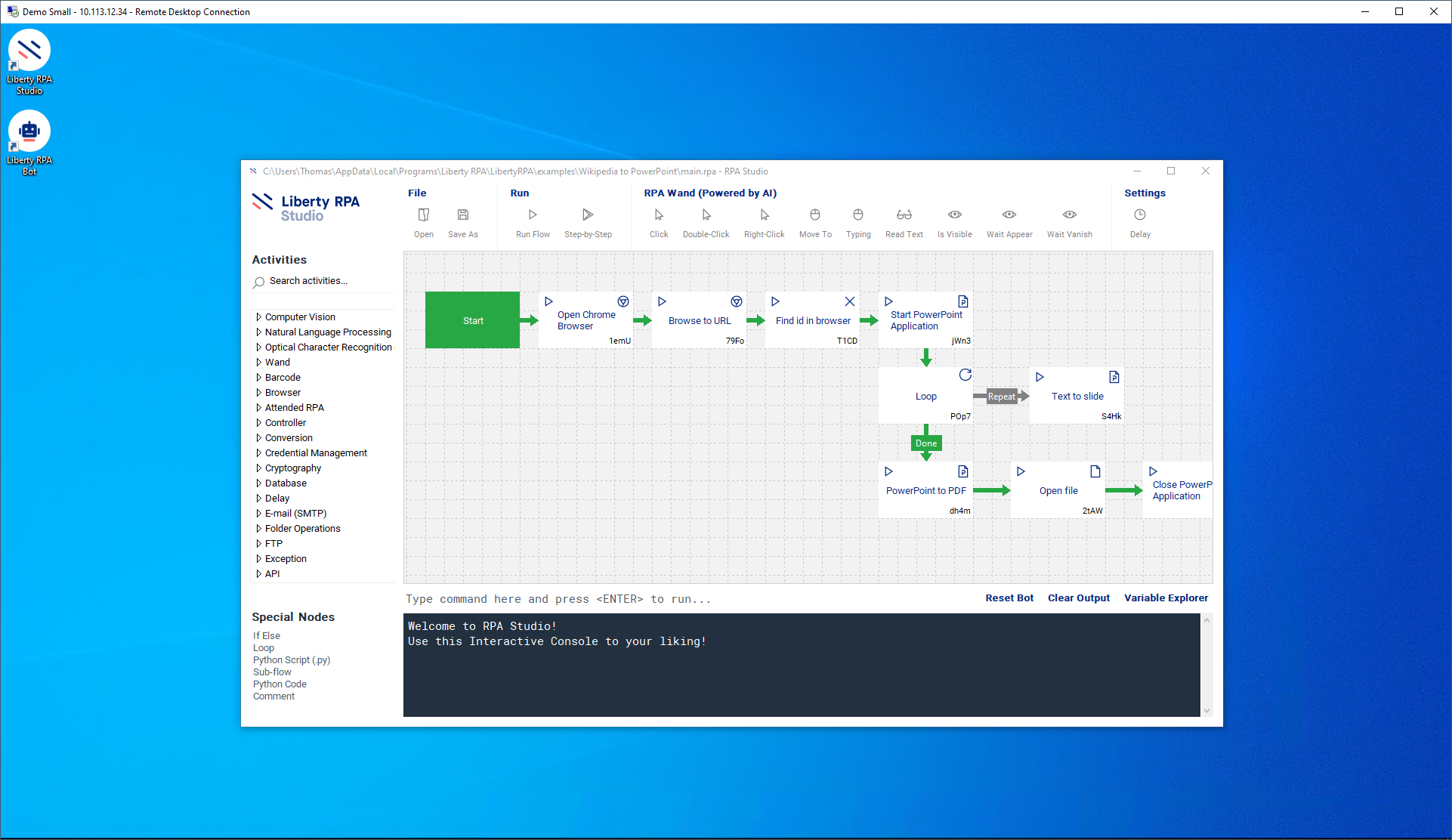The height and width of the screenshot is (840, 1452).
Task: Run the Text to slide node
Action: tap(1040, 377)
